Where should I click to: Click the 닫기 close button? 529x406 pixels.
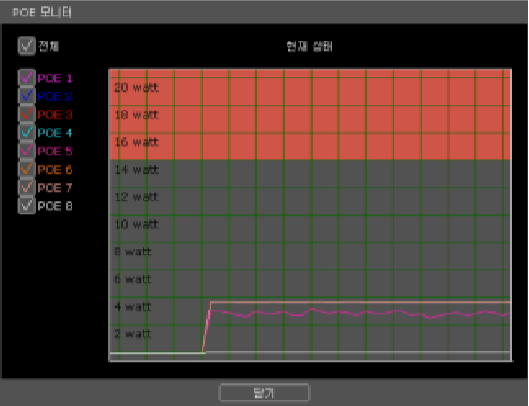pyautogui.click(x=264, y=392)
